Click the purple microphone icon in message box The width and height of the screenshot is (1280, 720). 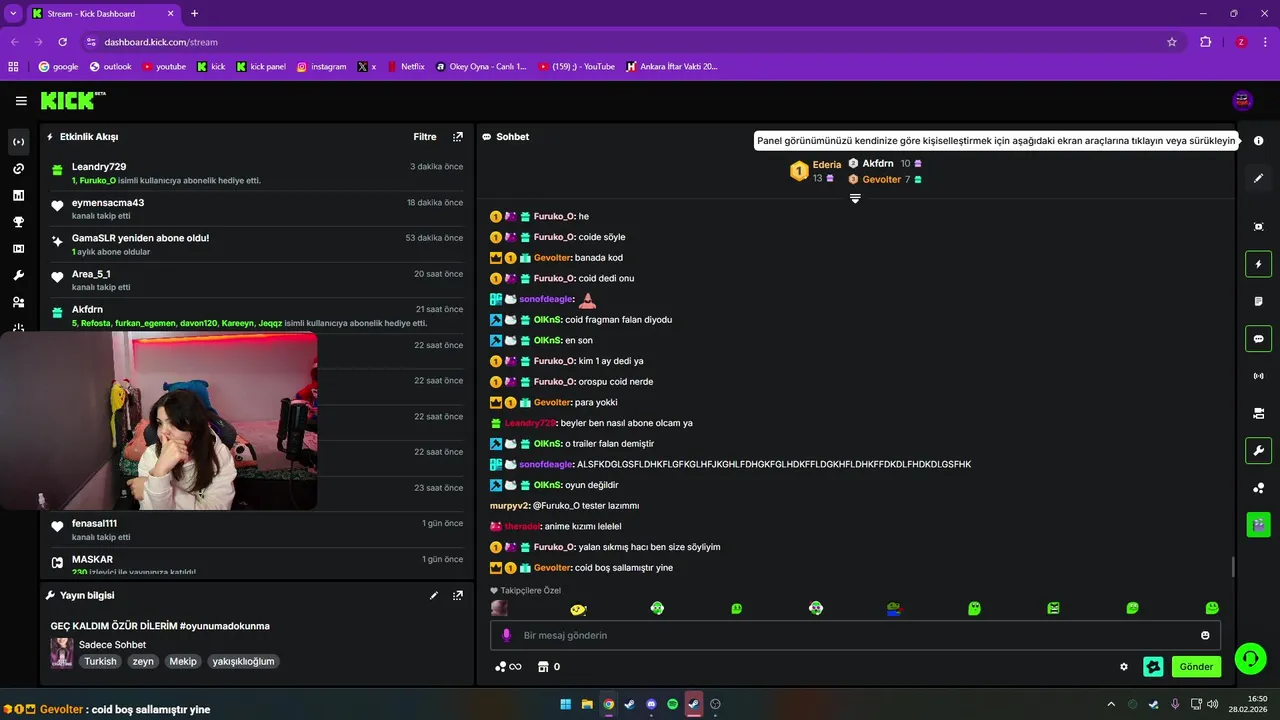coord(506,635)
